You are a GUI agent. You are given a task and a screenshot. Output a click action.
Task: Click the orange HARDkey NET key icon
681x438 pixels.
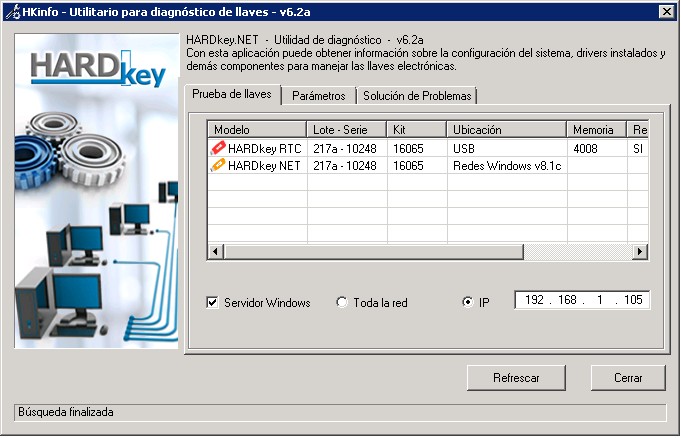tap(218, 165)
